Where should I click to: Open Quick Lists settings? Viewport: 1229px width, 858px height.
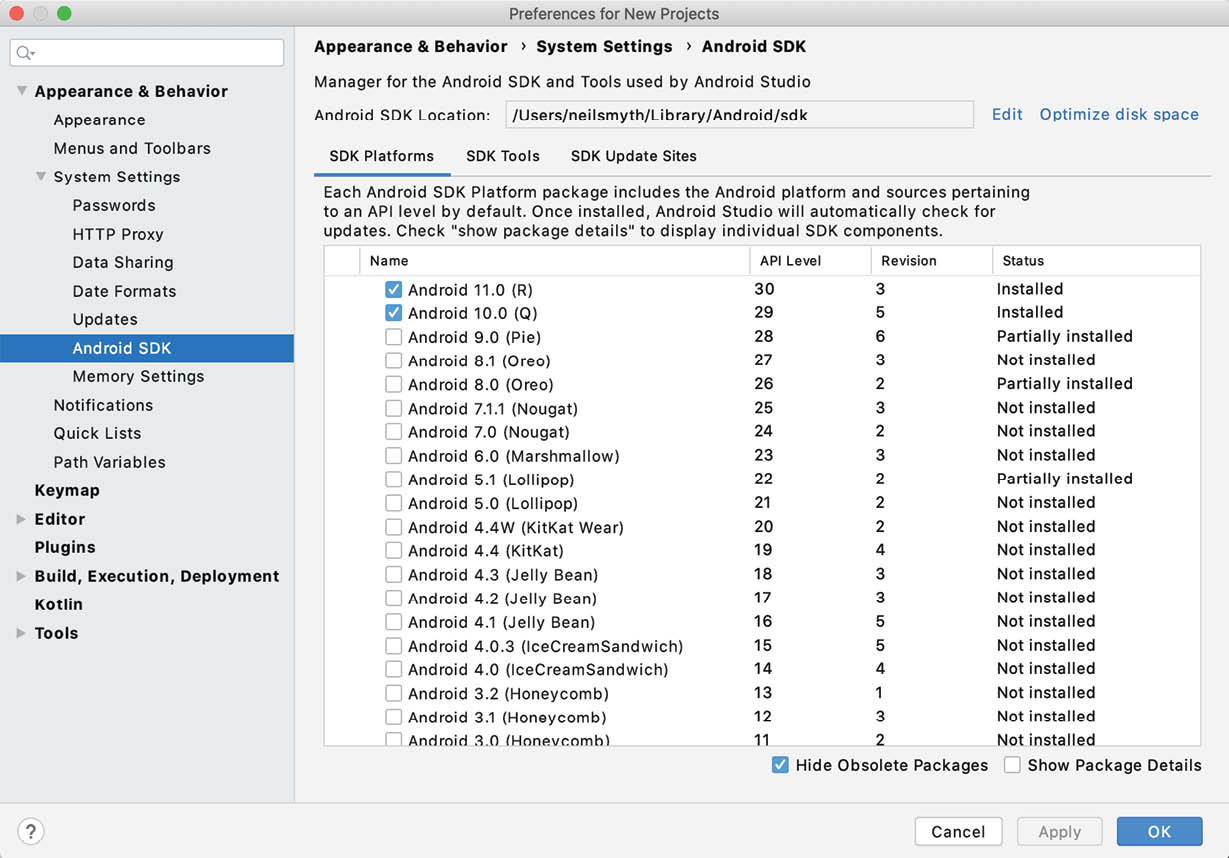(x=97, y=433)
